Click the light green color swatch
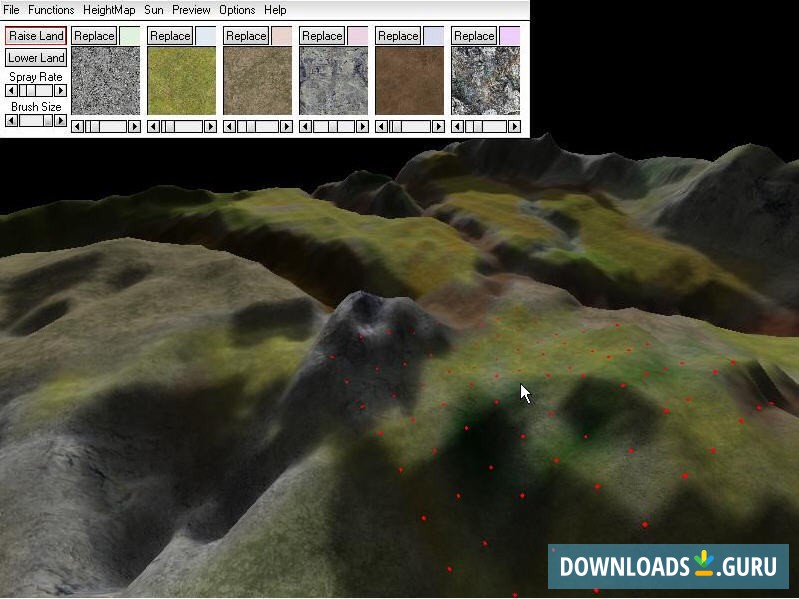Image resolution: width=799 pixels, height=599 pixels. click(x=130, y=36)
